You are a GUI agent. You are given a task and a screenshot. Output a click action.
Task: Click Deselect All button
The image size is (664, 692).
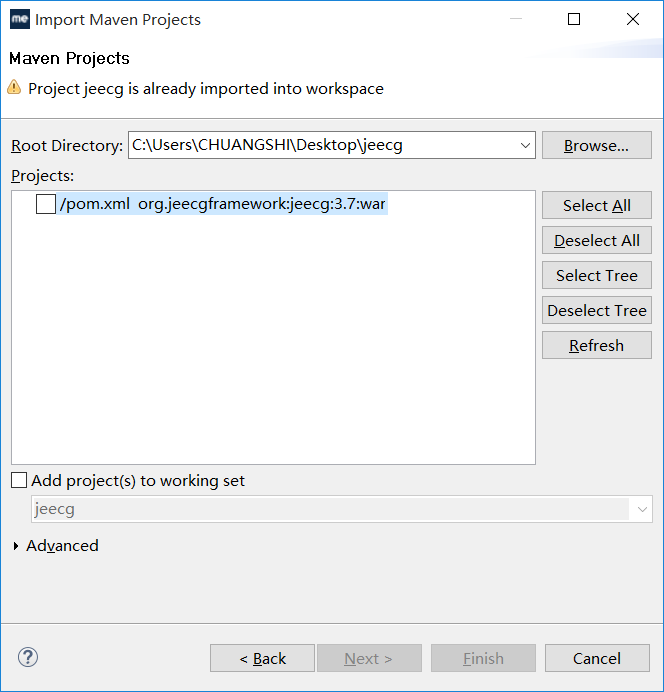tap(596, 240)
